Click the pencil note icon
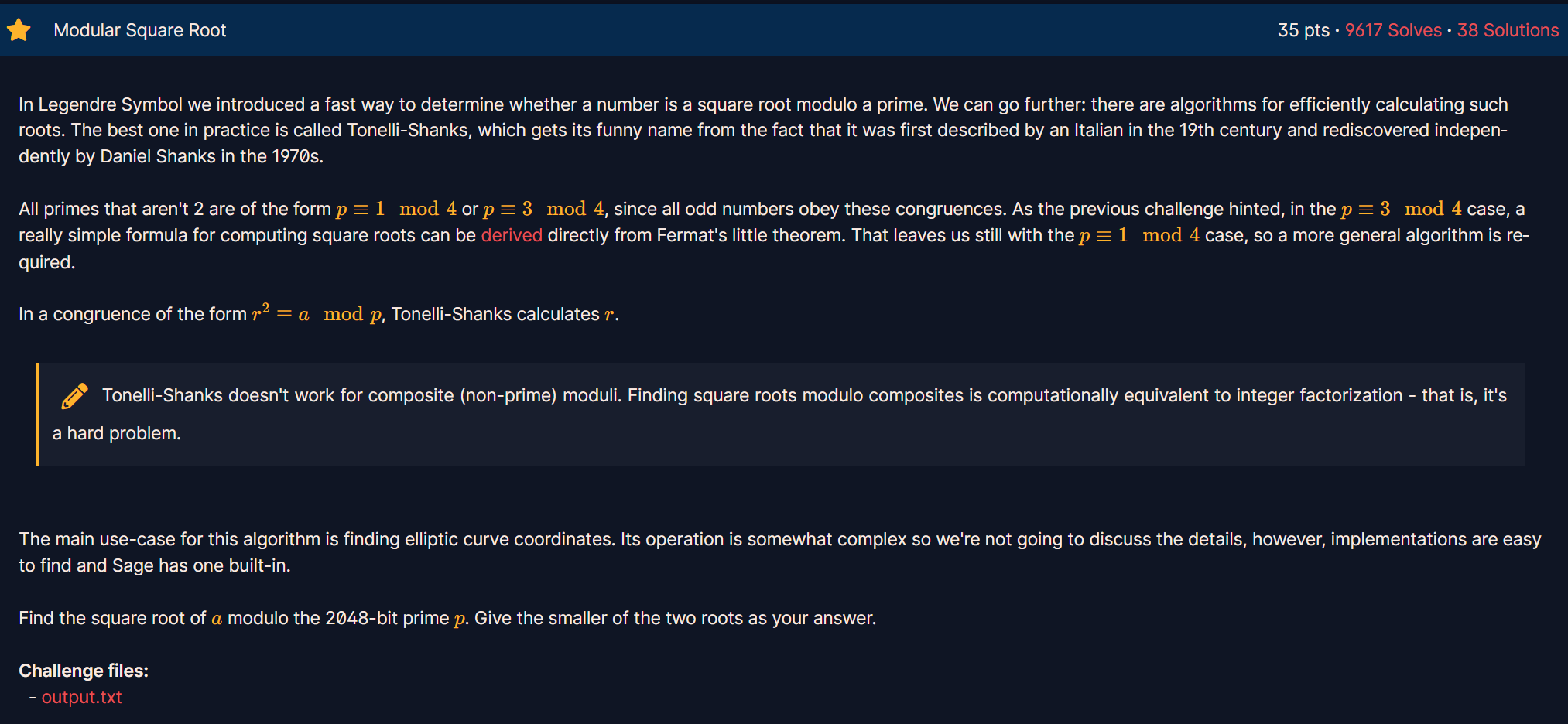Screen dimensions: 1568x724 pos(74,395)
